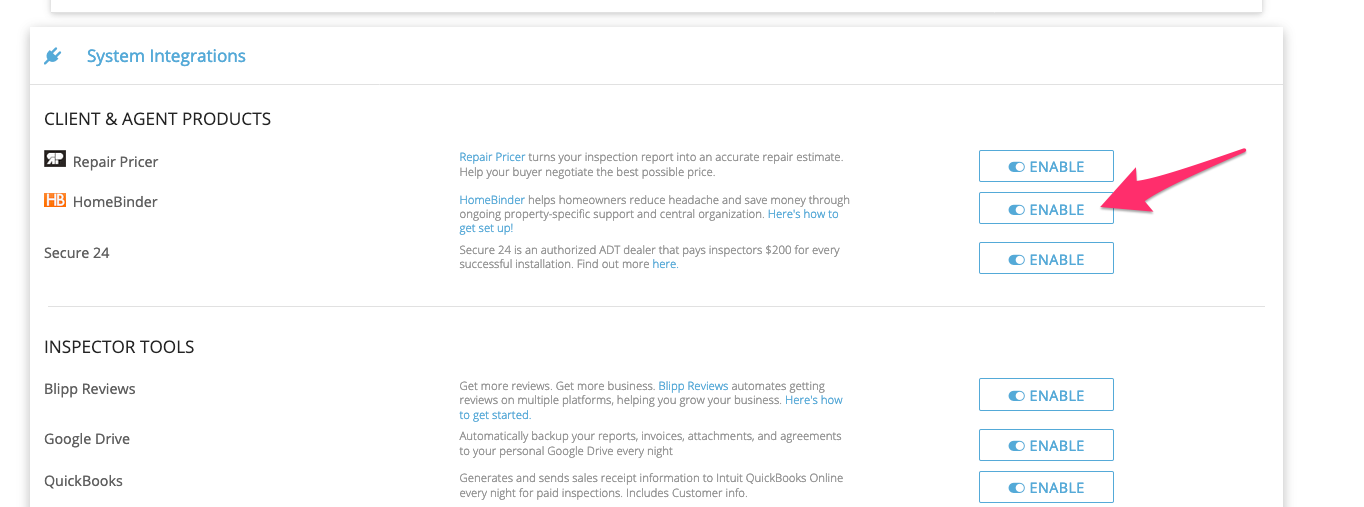1364x507 pixels.
Task: Click the QuickBooks tool name
Action: (x=83, y=481)
